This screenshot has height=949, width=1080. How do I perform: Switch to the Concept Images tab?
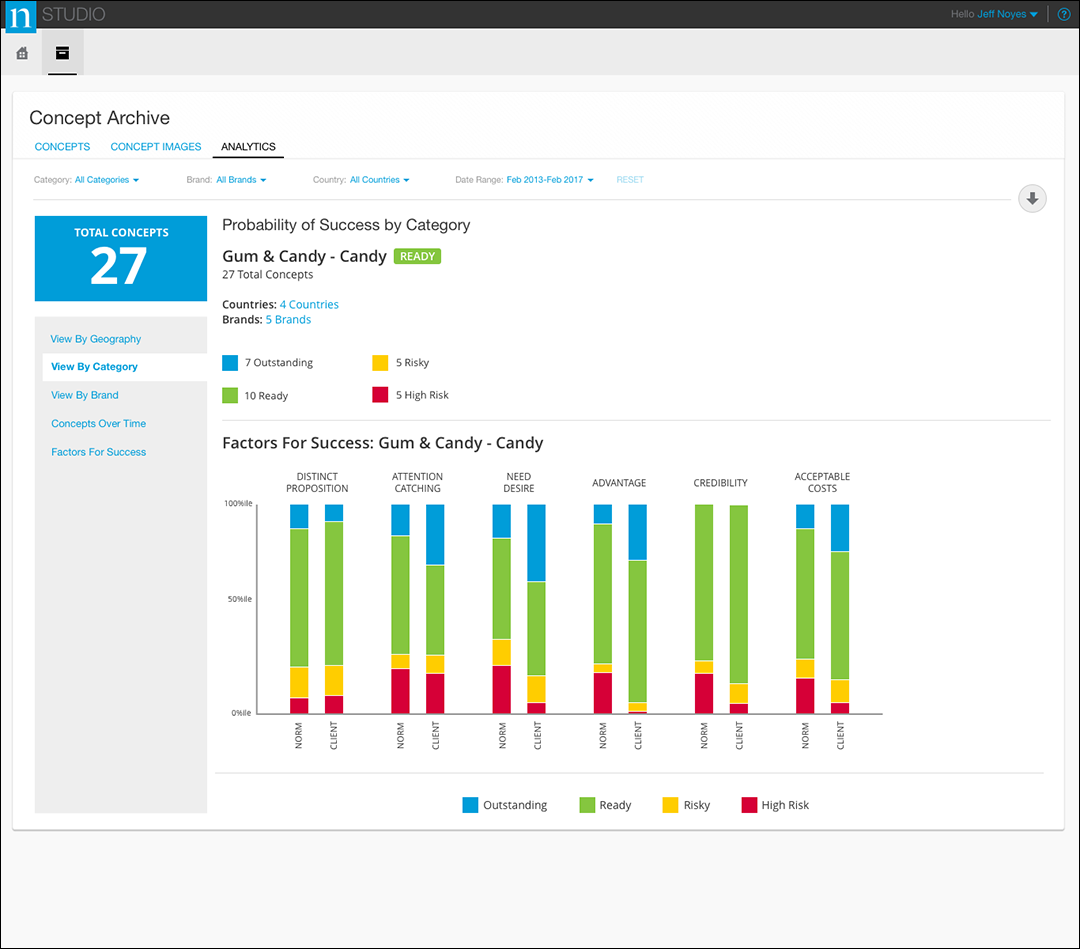pos(156,147)
